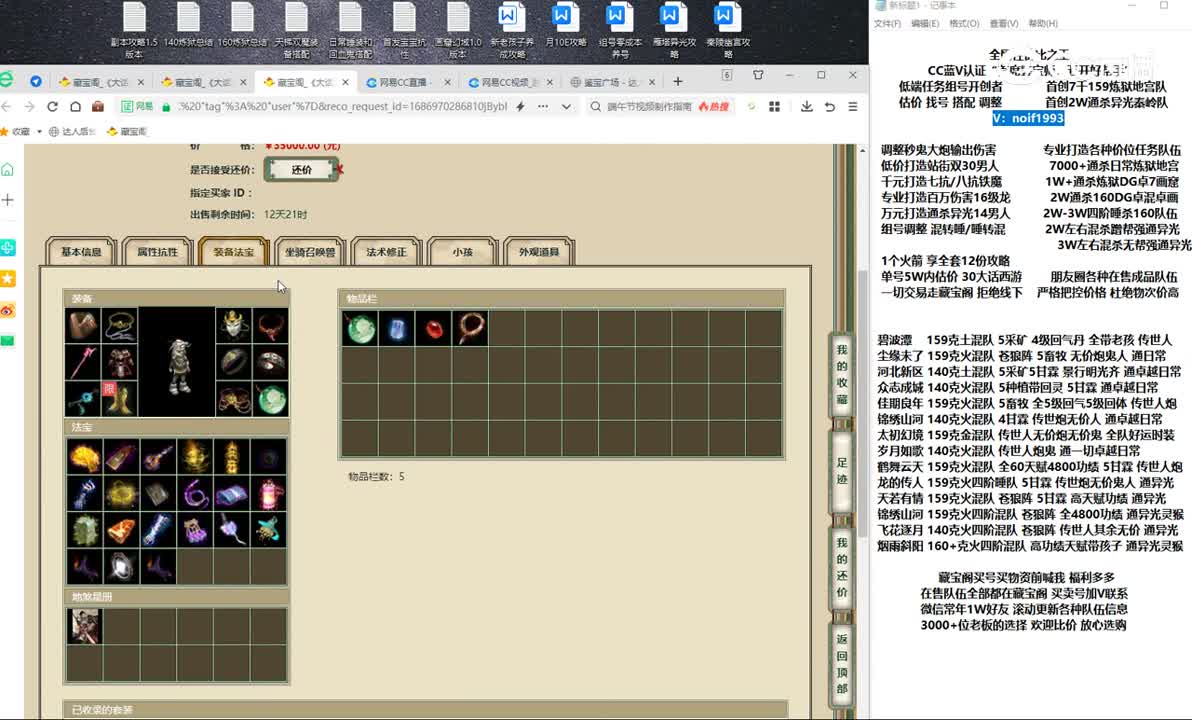The width and height of the screenshot is (1192, 720).
Task: Select the orange gem 法宝 icon
Action: (122, 530)
